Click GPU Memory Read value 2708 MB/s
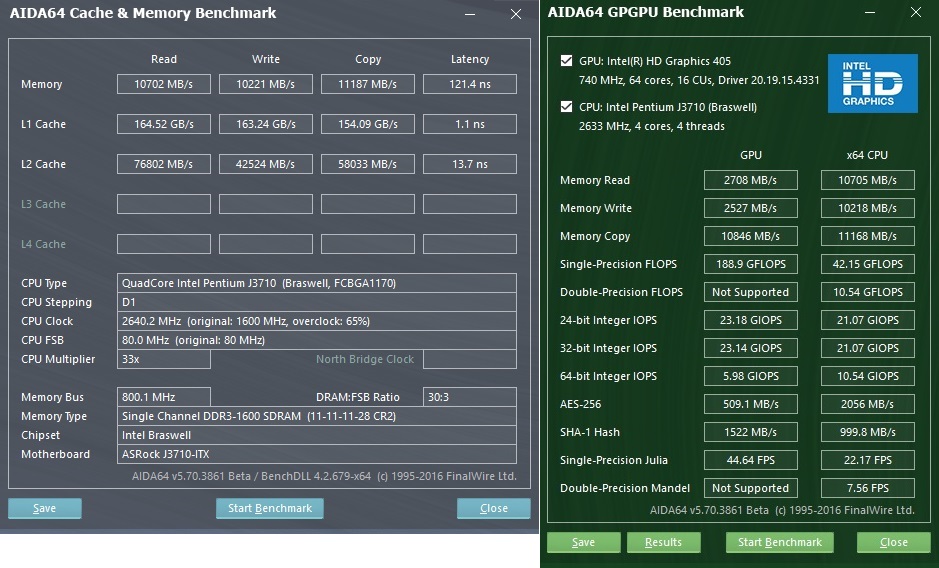Viewport: 939px width, 568px height. (x=750, y=180)
